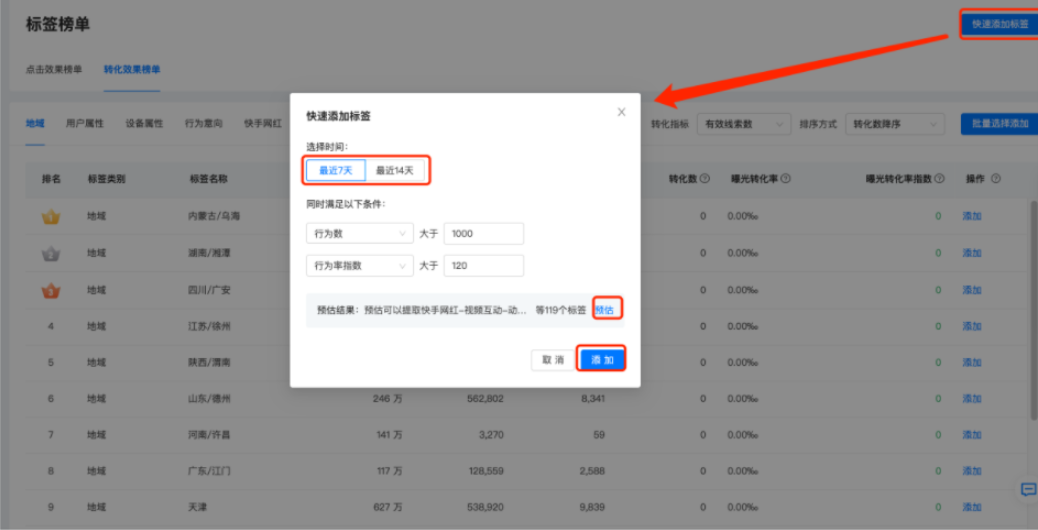Click the 562,802 value cell
This screenshot has height=530, width=1038.
point(485,399)
